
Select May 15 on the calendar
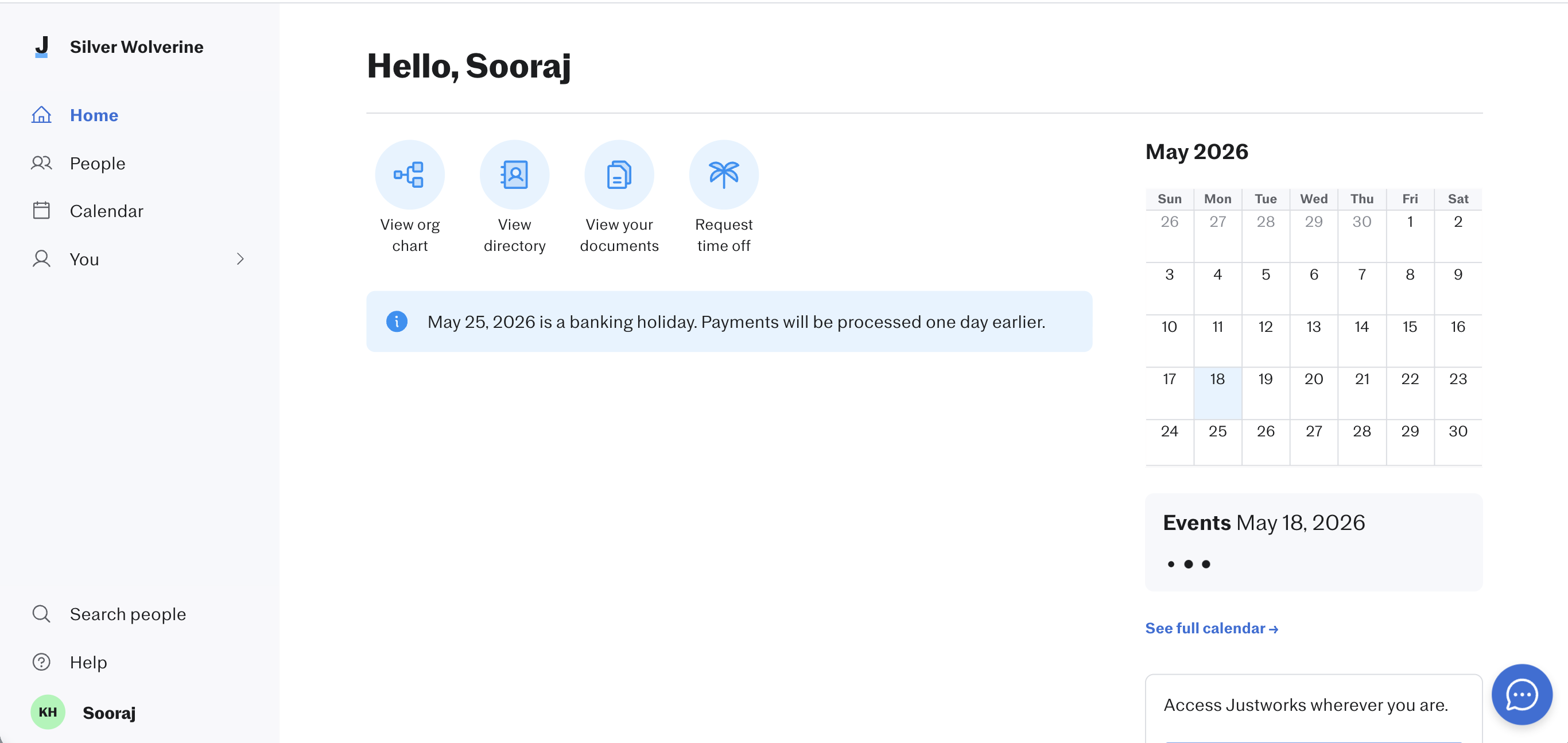(x=1410, y=340)
